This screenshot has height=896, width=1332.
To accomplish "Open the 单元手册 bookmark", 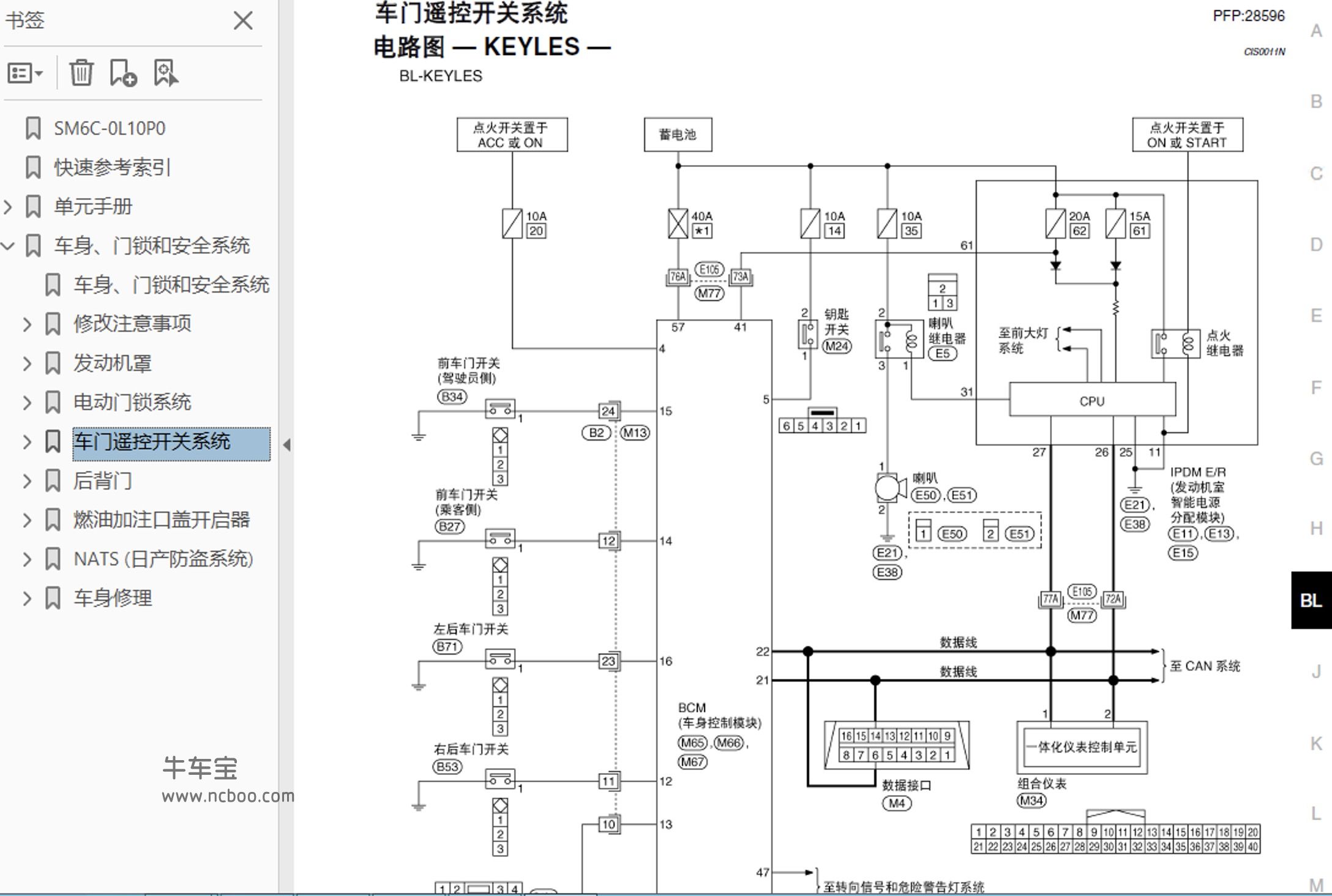I will click(x=93, y=207).
